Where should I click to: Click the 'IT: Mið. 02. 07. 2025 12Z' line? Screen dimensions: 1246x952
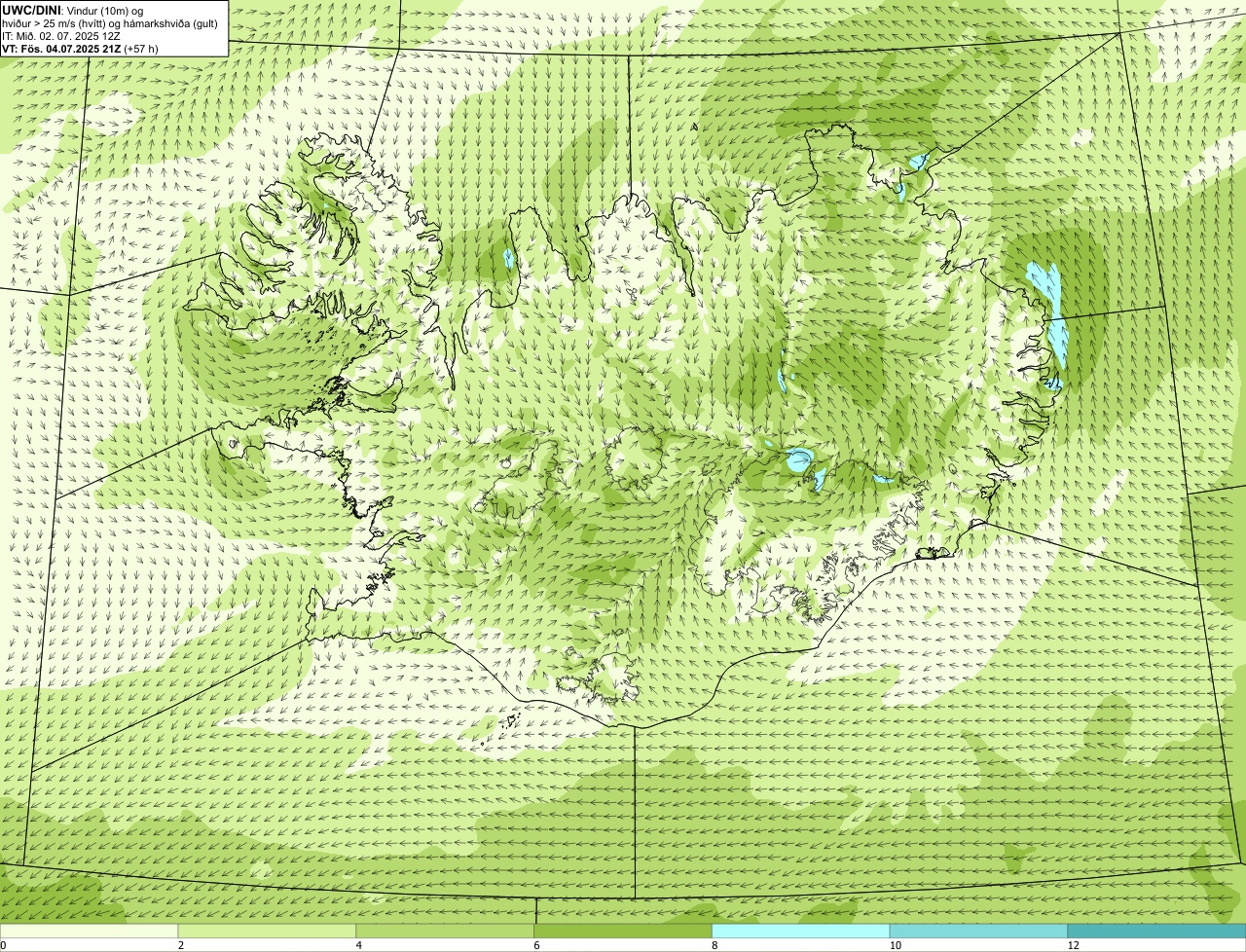point(61,35)
